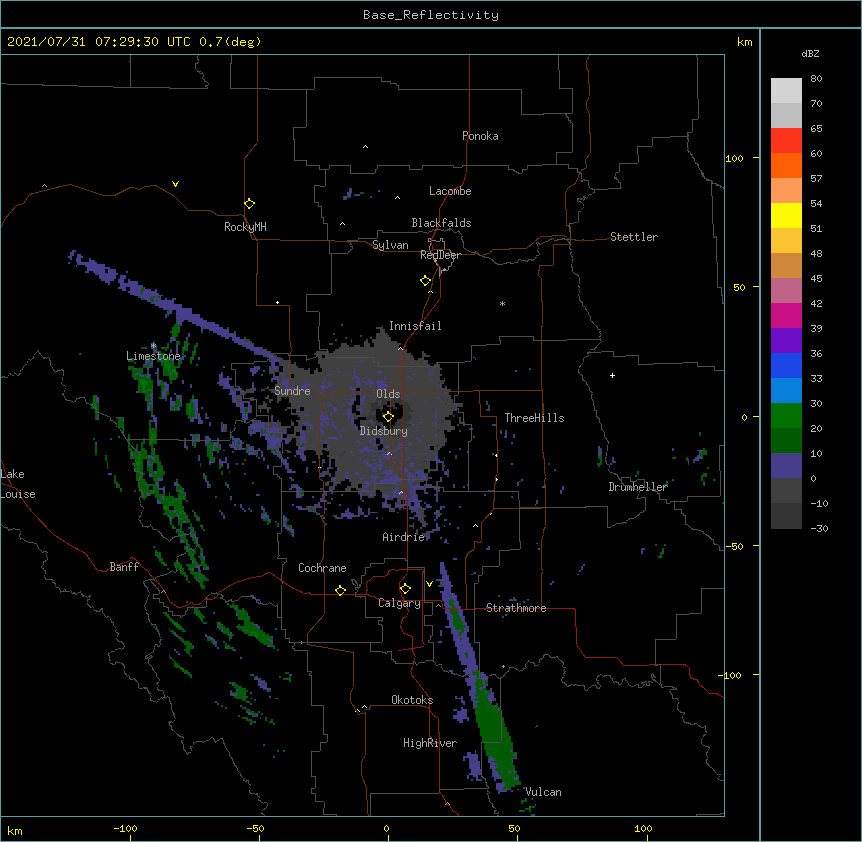
Task: Click the 2021/07/31 07:29:30 UTC timestamp
Action: click(x=99, y=42)
